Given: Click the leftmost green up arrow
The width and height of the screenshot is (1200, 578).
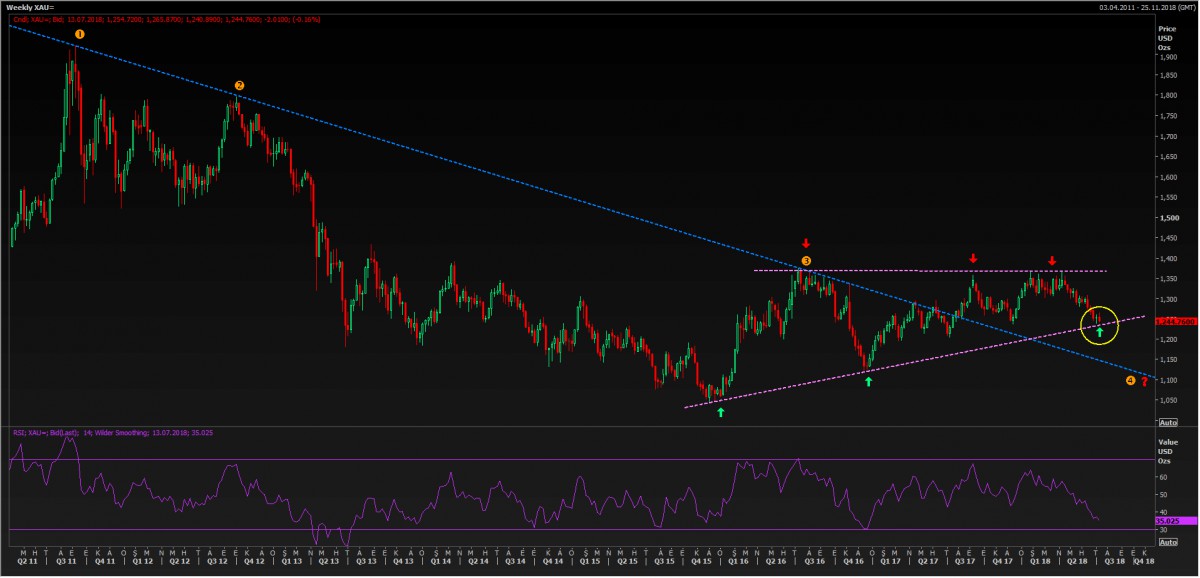Looking at the screenshot, I should 720,411.
